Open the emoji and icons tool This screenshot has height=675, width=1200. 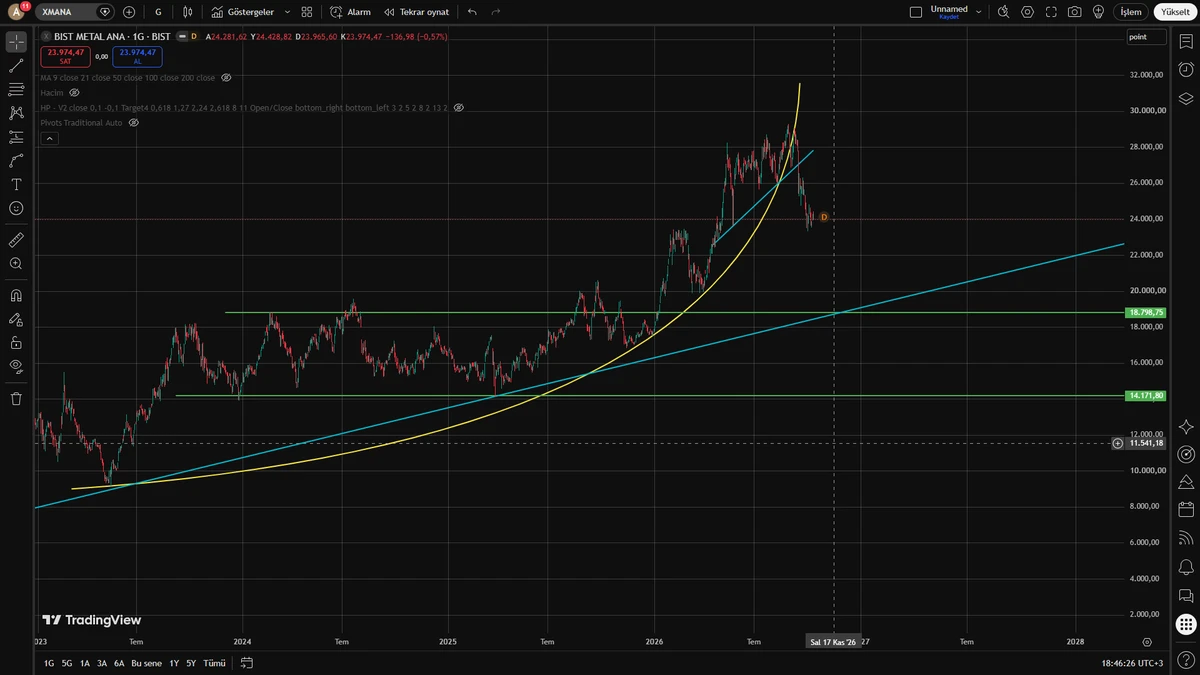[x=16, y=208]
